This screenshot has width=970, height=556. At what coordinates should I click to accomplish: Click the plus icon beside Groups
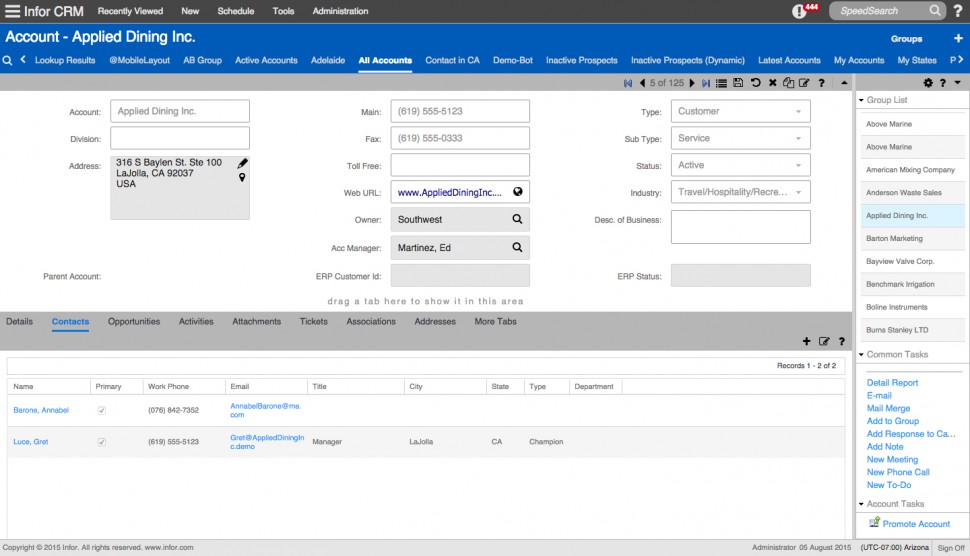[958, 38]
